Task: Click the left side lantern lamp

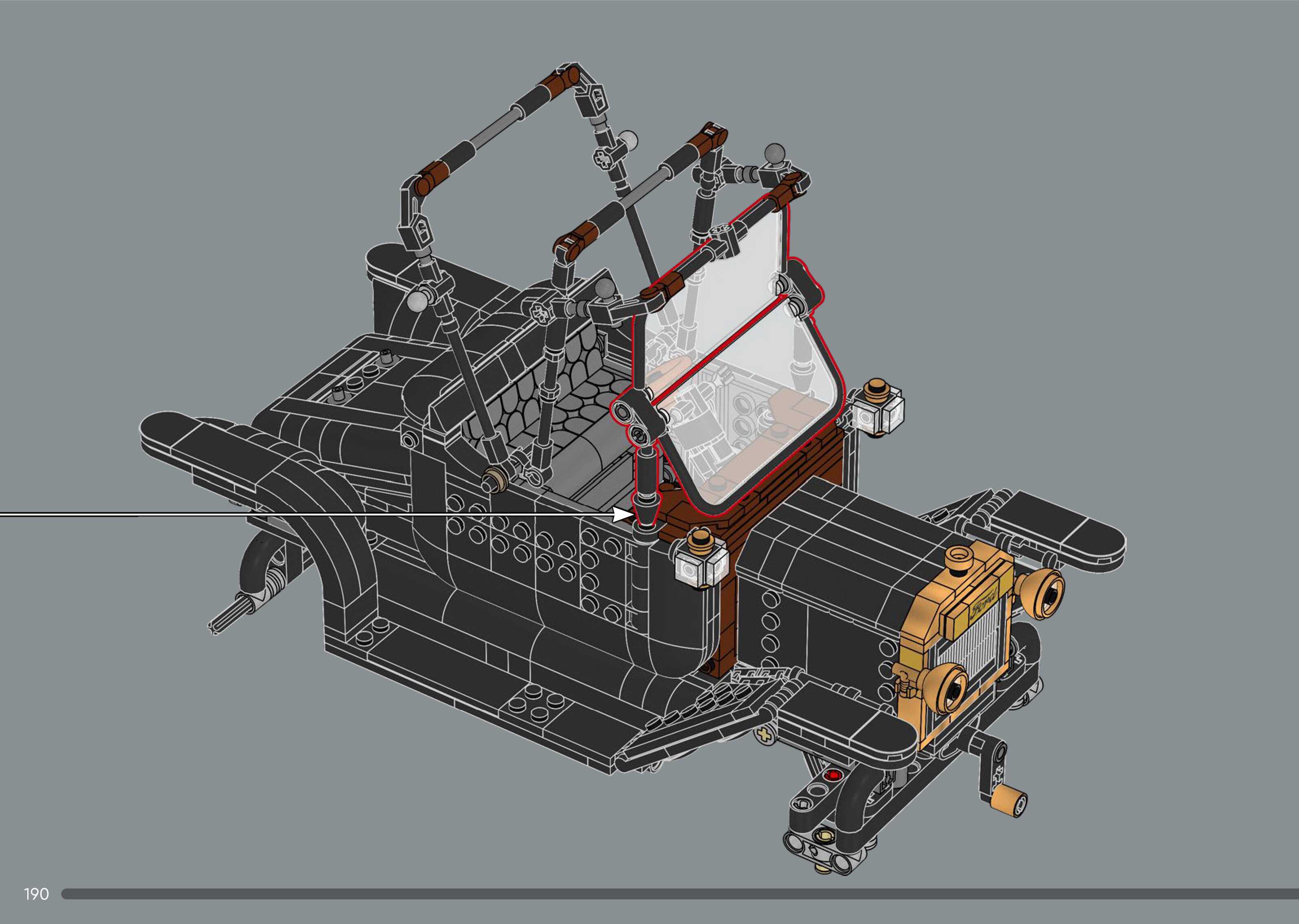Action: point(701,561)
